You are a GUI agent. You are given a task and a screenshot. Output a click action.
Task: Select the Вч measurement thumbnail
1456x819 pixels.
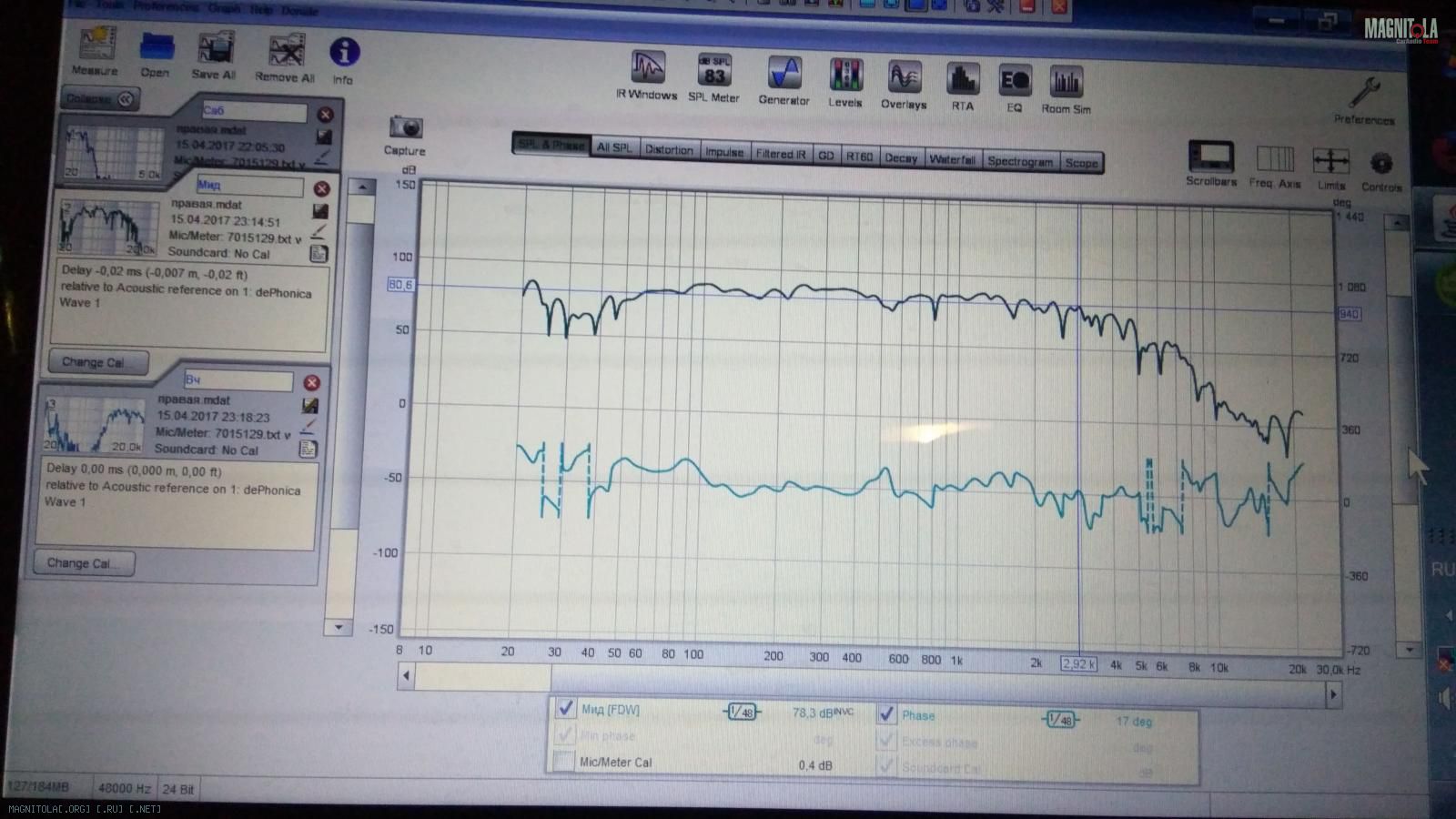pyautogui.click(x=95, y=424)
